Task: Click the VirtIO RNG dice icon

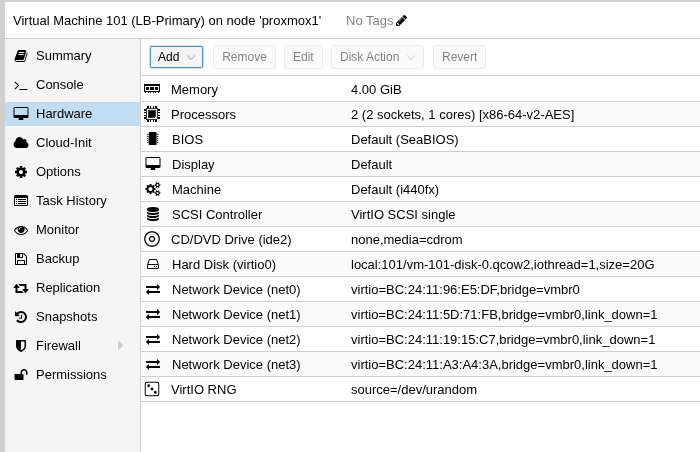Action: pyautogui.click(x=152, y=389)
